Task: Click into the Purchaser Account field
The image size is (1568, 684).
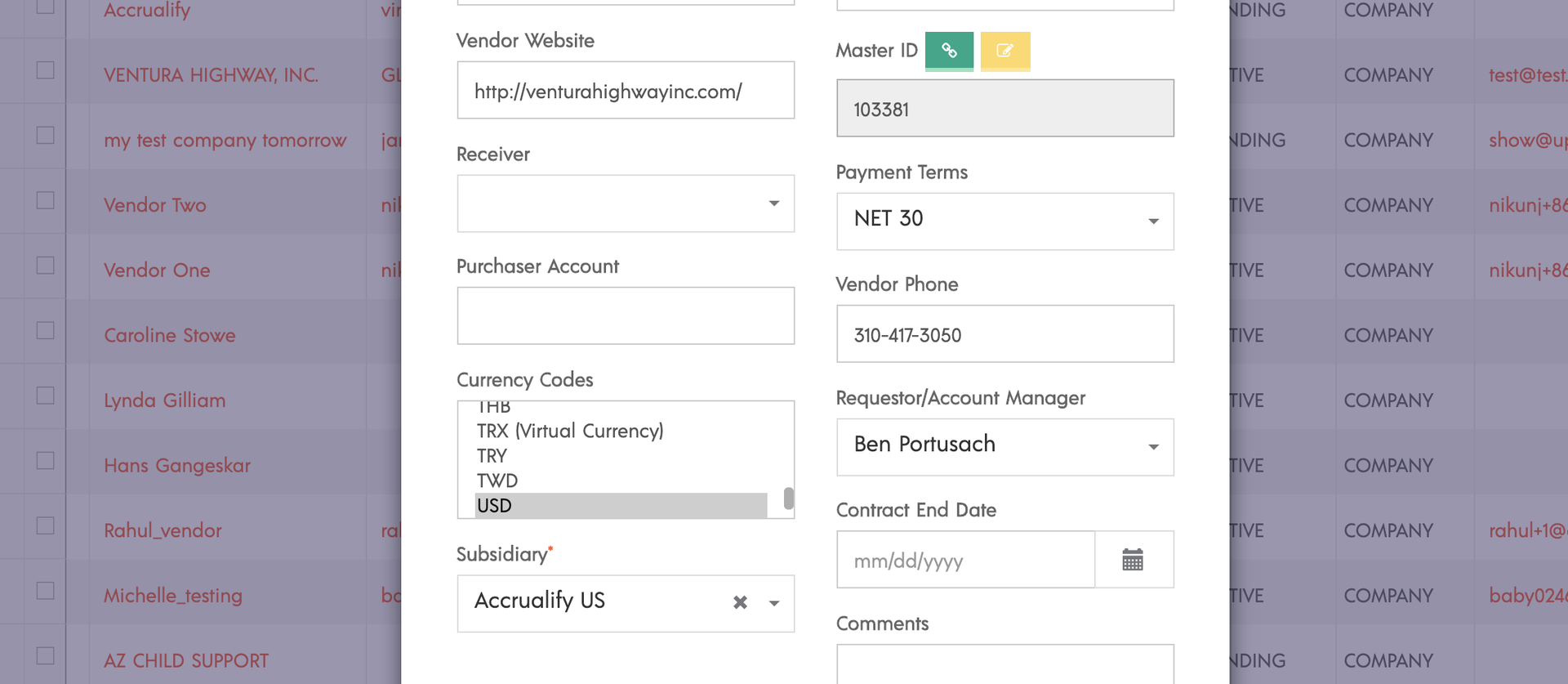Action: tap(626, 315)
